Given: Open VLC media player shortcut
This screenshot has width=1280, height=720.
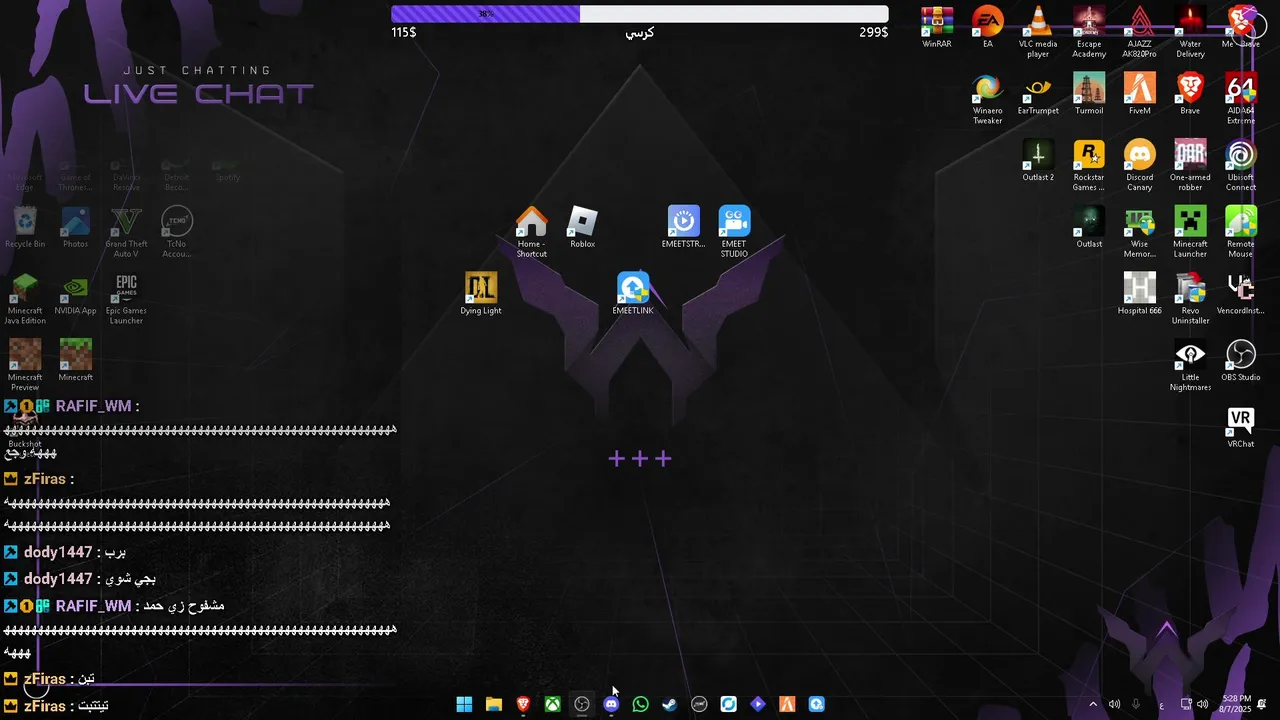Looking at the screenshot, I should 1038,32.
